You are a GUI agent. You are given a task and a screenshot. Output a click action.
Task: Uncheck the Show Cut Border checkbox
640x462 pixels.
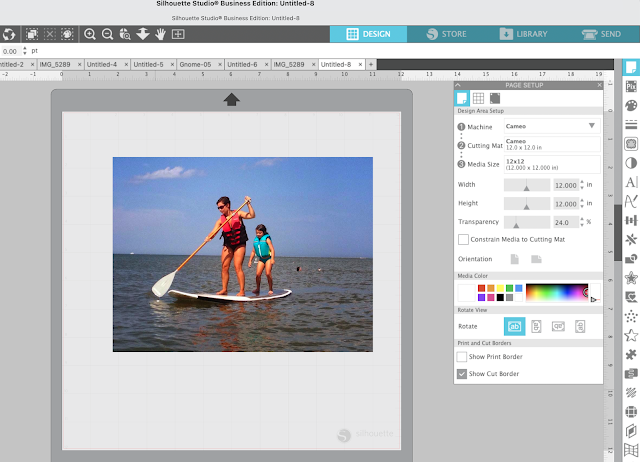[x=462, y=374]
